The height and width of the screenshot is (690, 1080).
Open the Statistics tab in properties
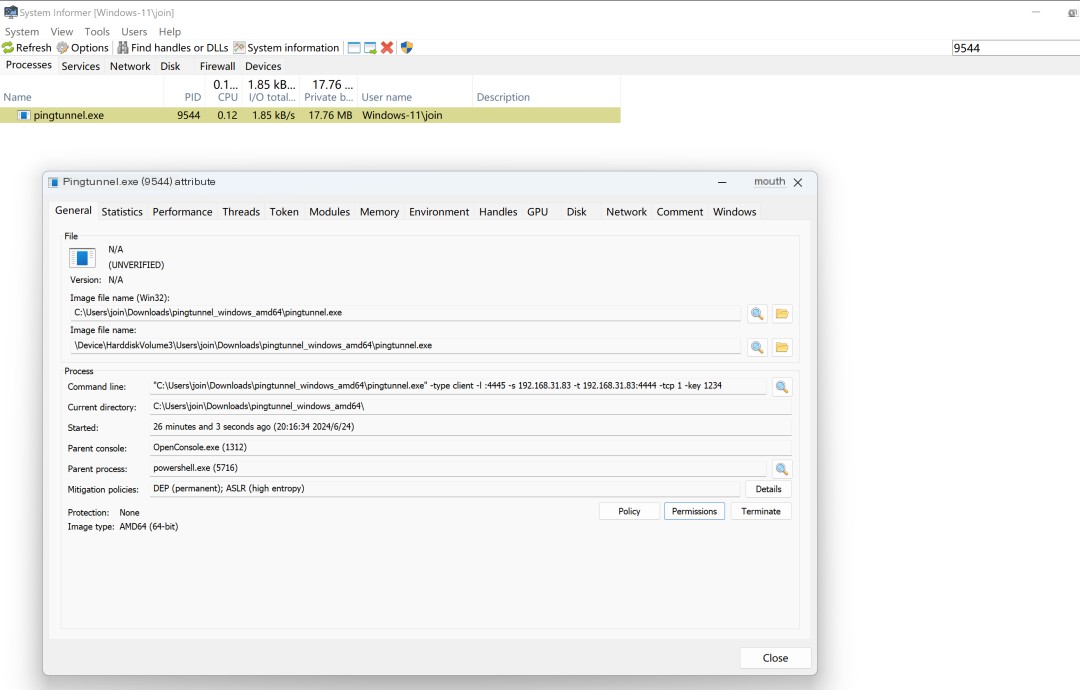tap(122, 212)
